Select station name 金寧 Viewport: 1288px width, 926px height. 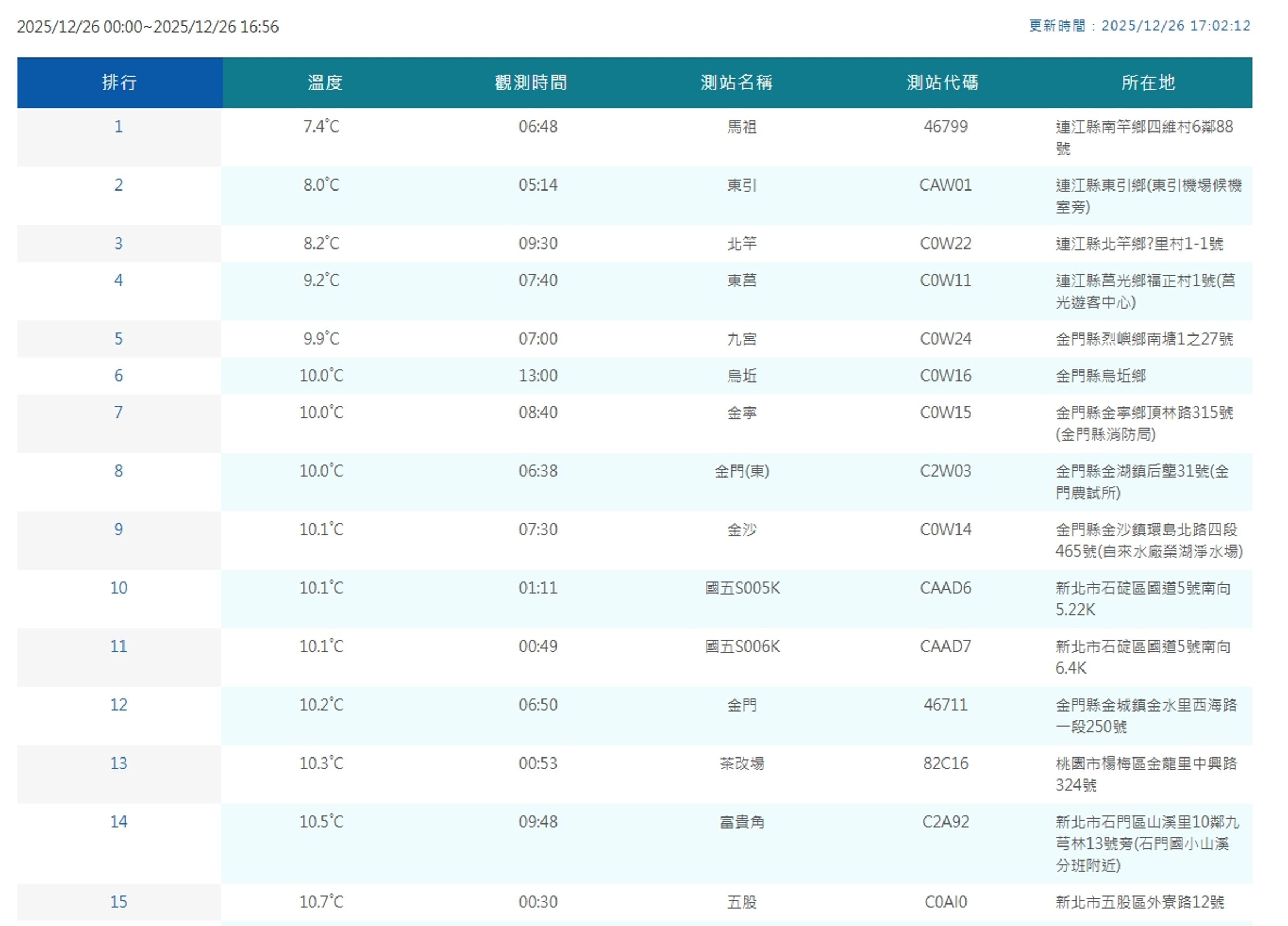pyautogui.click(x=742, y=412)
